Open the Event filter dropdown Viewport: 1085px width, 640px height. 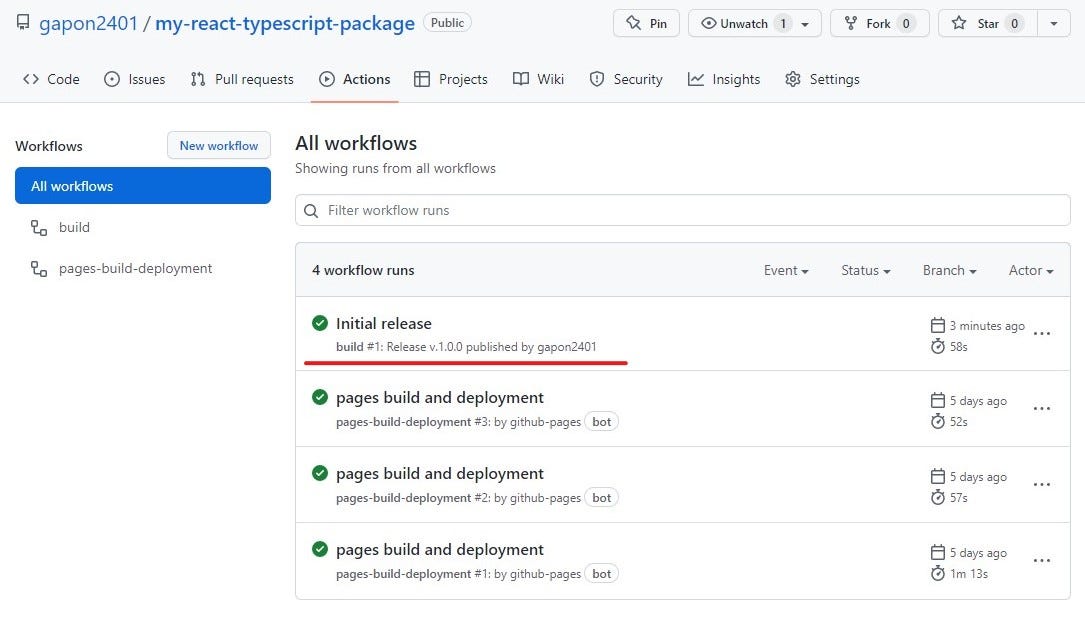(786, 271)
